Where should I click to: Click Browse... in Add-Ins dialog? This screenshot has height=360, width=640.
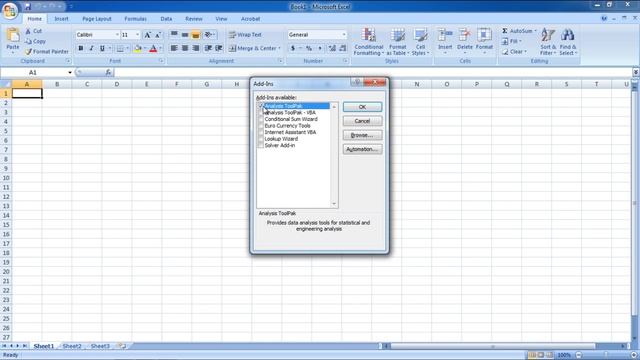click(x=362, y=135)
